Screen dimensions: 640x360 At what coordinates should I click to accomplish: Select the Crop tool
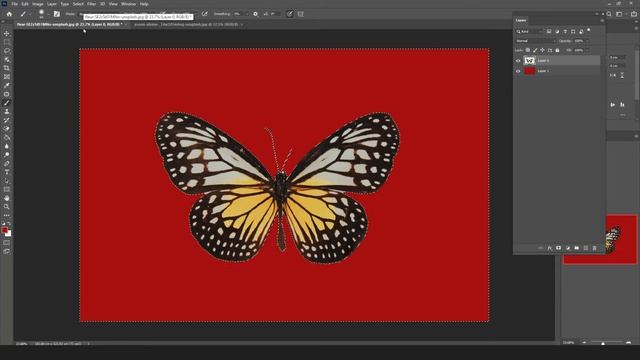7,68
